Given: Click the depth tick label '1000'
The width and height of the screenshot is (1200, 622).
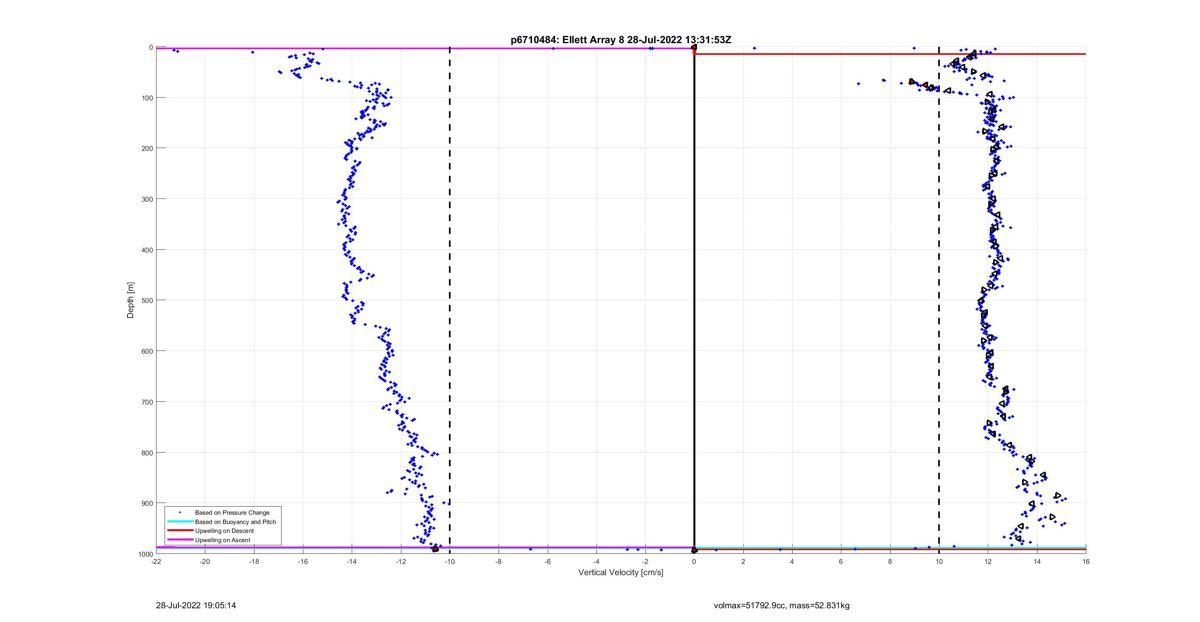Looking at the screenshot, I should coord(144,554).
